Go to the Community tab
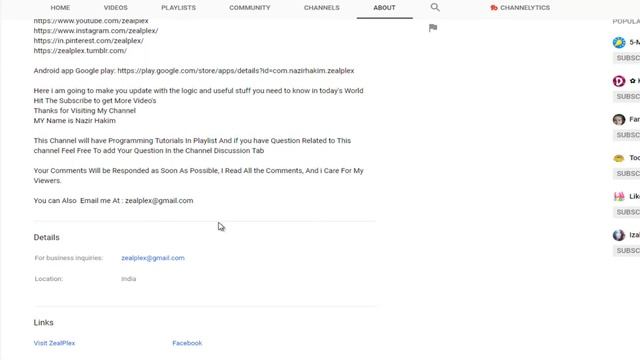Image resolution: width=640 pixels, height=360 pixels. point(249,8)
